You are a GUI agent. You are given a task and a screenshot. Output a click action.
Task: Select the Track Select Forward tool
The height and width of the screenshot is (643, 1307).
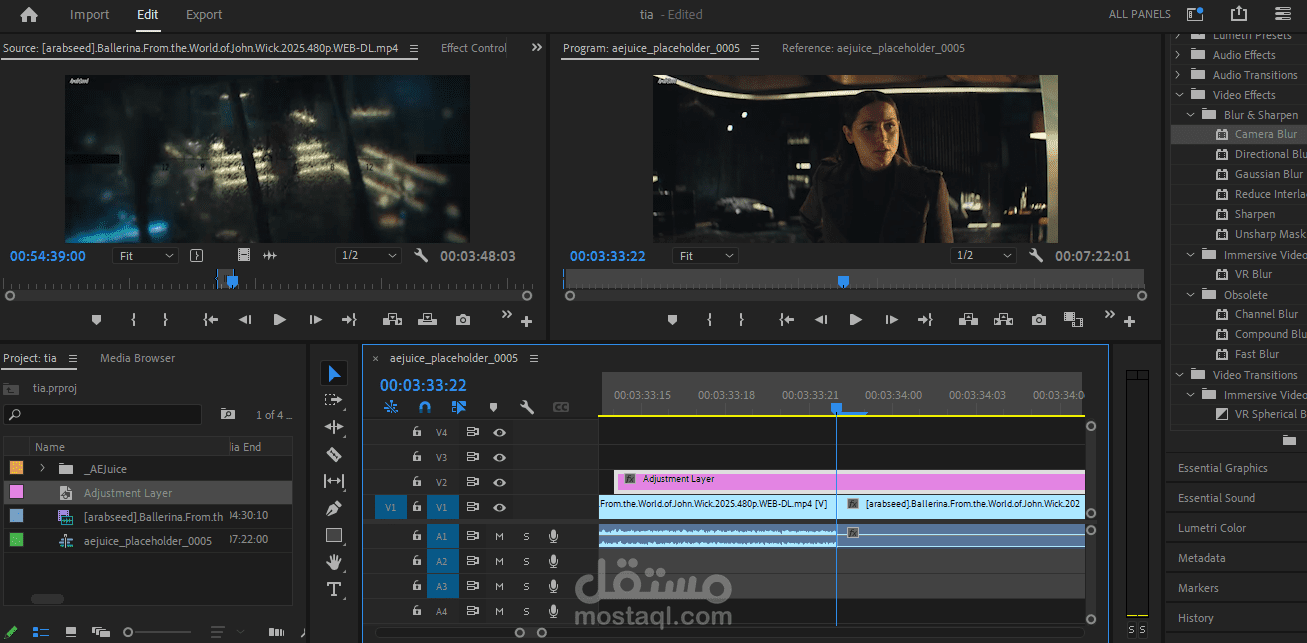pyautogui.click(x=334, y=400)
